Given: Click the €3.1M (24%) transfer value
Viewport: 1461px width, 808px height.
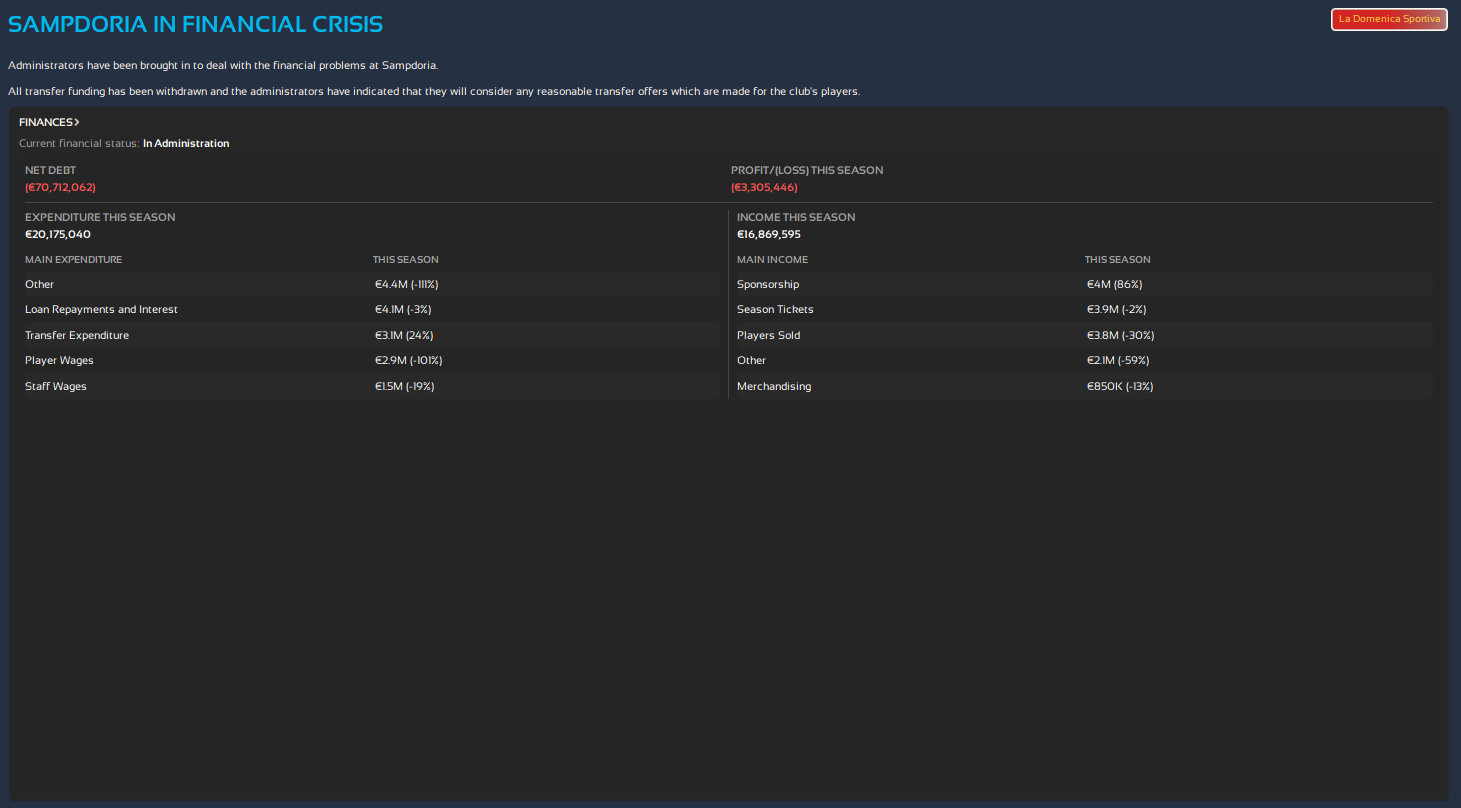Looking at the screenshot, I should click(x=404, y=335).
